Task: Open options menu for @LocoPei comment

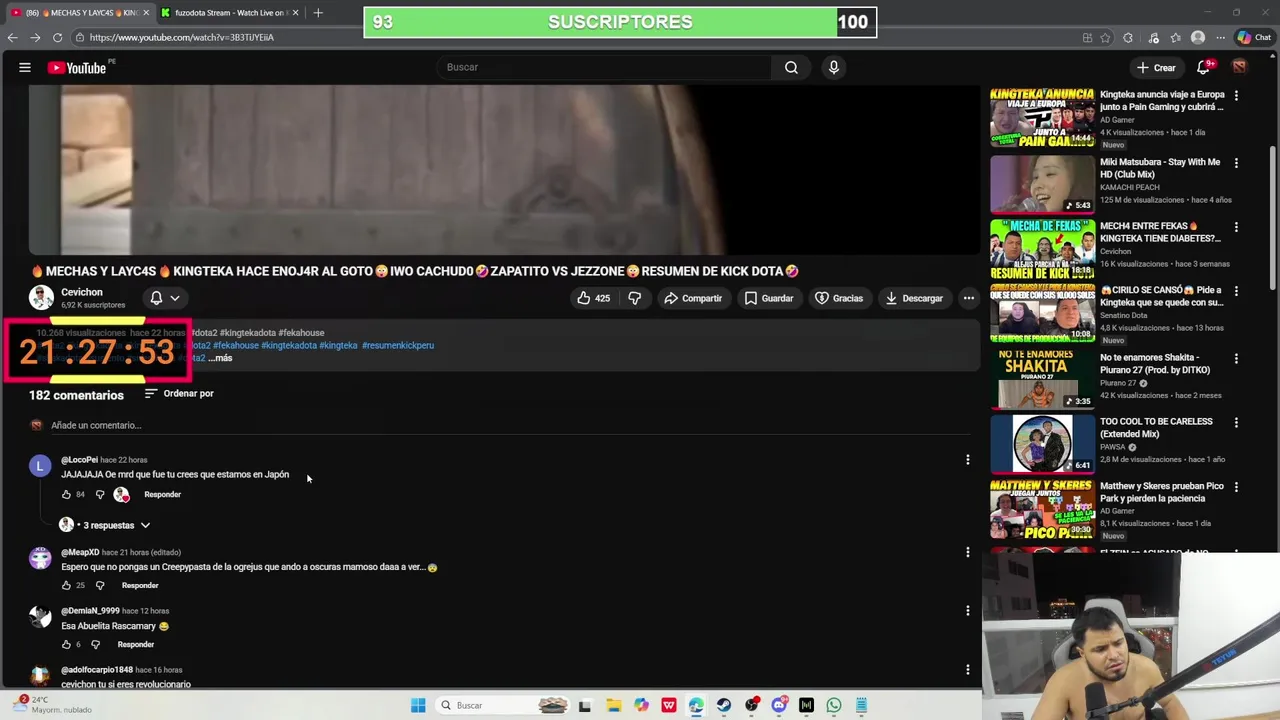Action: pos(967,460)
